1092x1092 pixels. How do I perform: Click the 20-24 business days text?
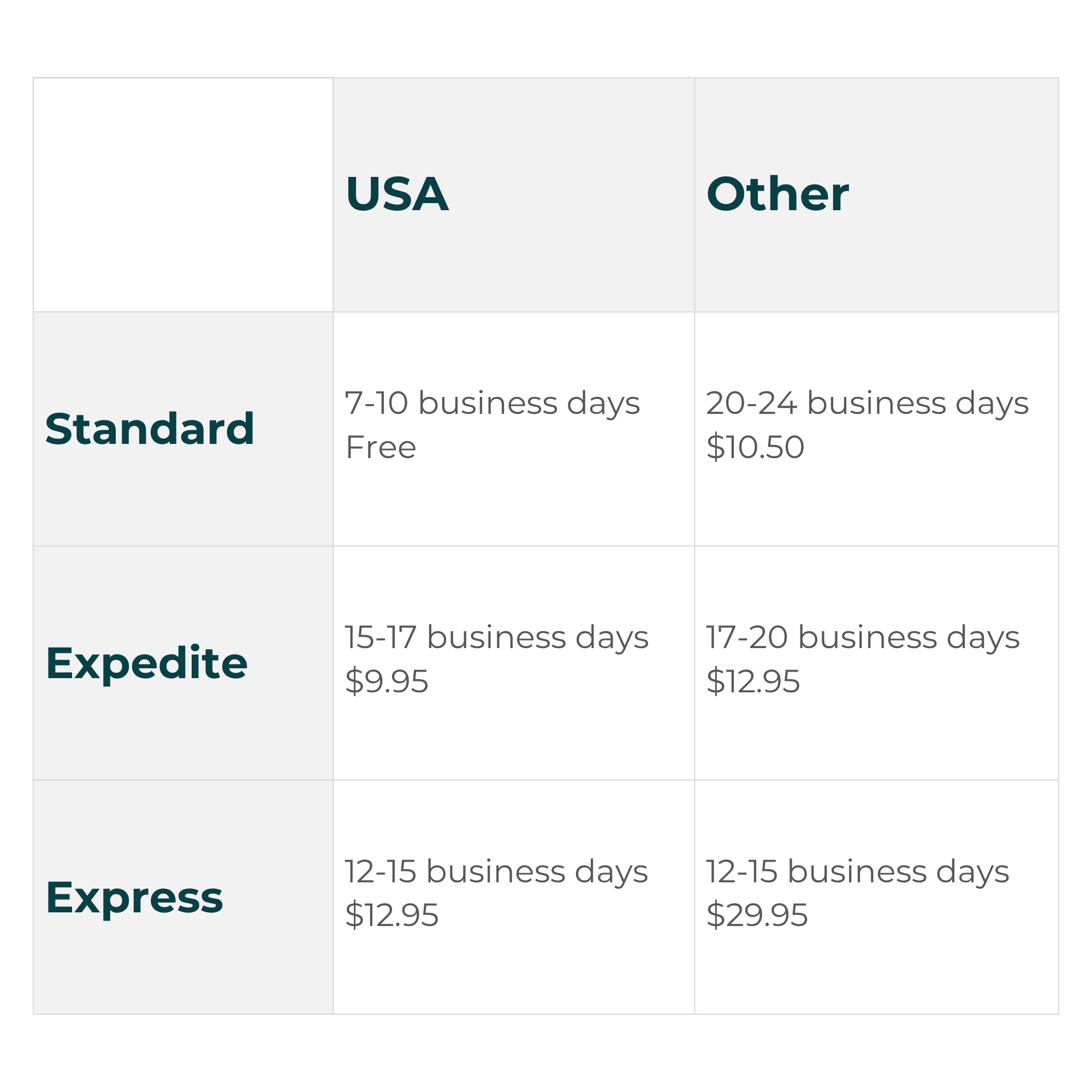[867, 403]
